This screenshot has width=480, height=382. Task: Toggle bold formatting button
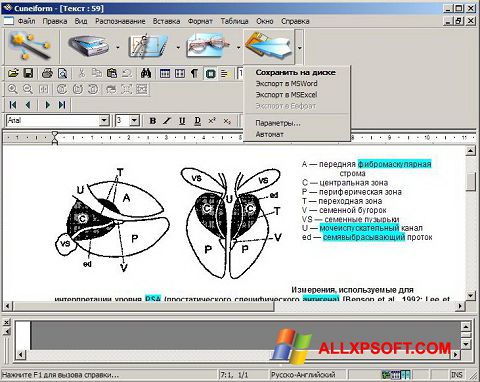point(152,121)
